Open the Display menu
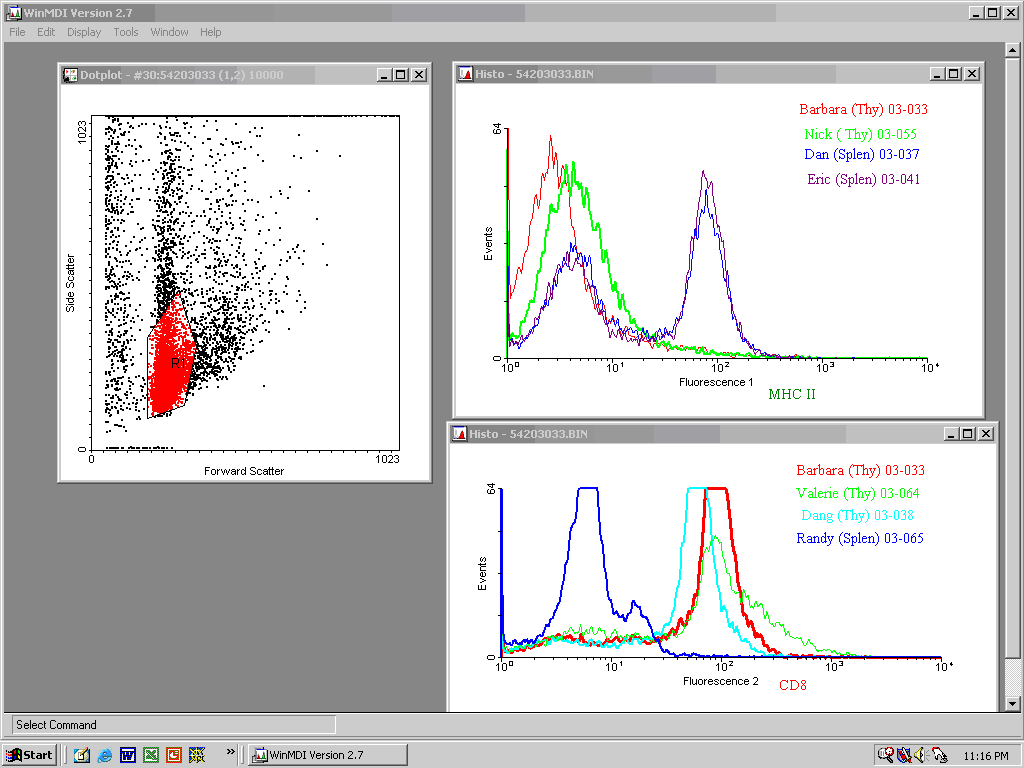1024x768 pixels. pyautogui.click(x=84, y=32)
